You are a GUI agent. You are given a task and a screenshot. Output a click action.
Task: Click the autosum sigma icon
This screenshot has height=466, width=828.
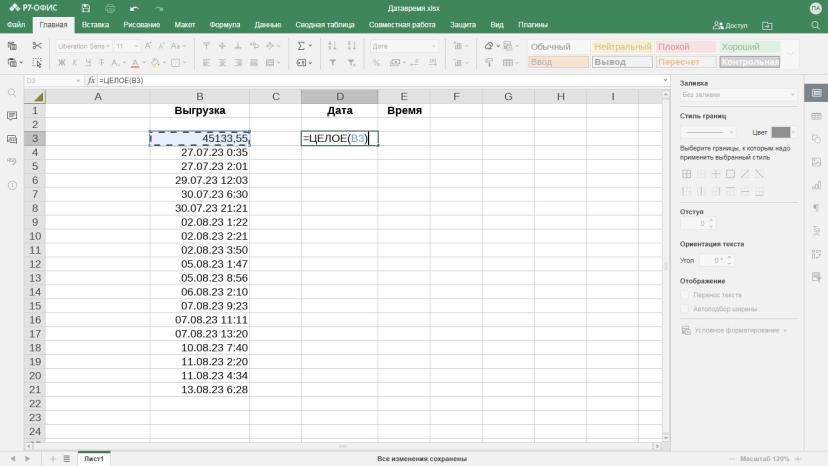(302, 46)
